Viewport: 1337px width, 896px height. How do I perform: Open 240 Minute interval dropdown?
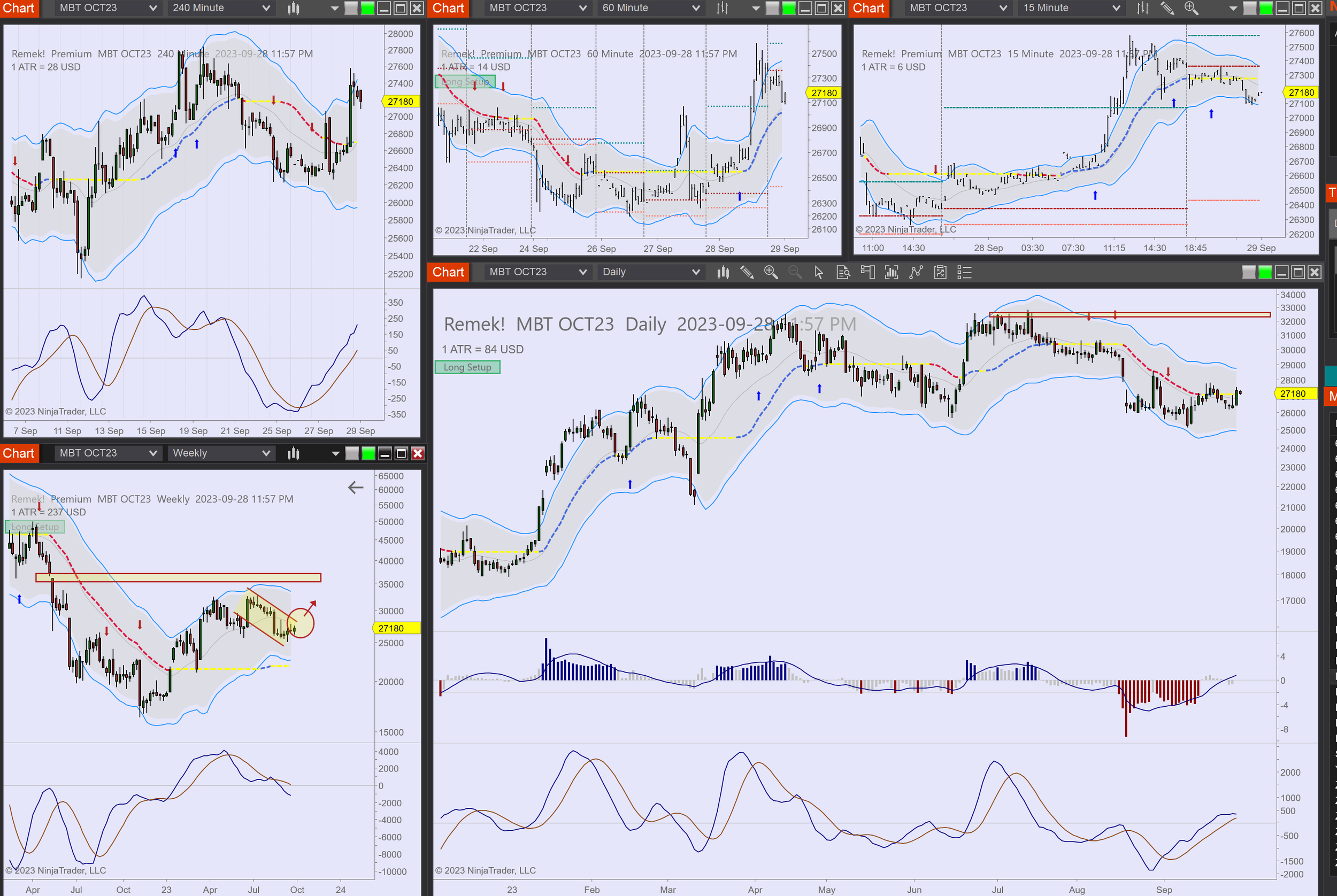(x=221, y=8)
